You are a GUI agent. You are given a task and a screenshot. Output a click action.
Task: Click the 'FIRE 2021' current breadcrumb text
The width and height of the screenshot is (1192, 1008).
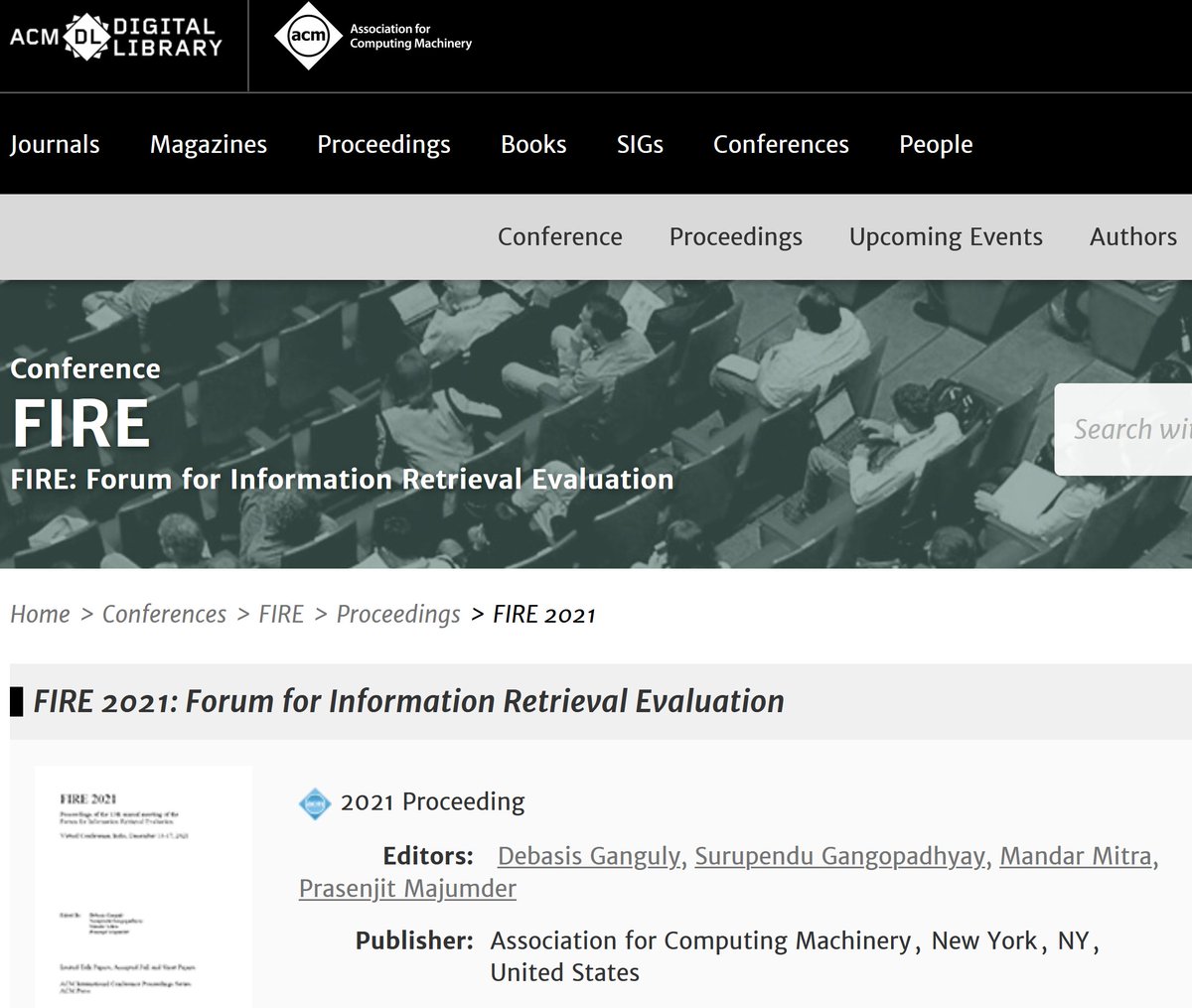click(544, 615)
